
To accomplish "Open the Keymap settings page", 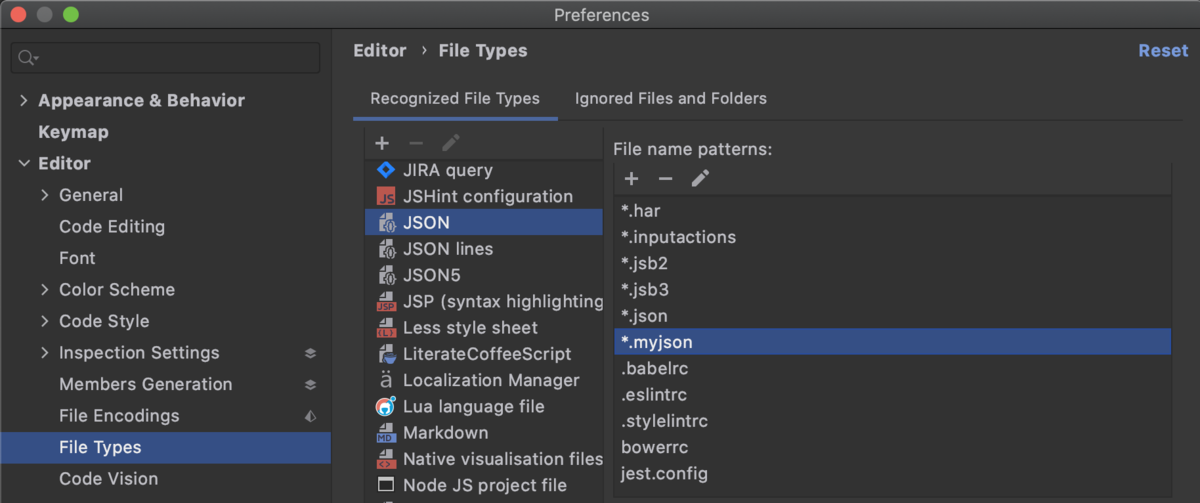I will (73, 132).
